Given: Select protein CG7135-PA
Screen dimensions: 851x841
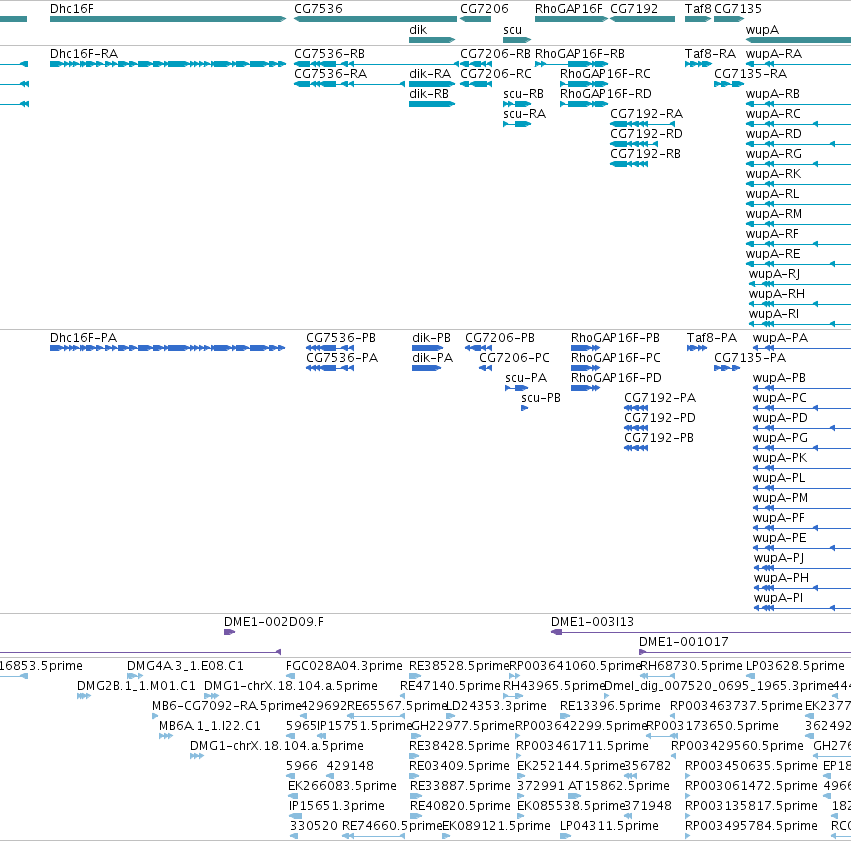Looking at the screenshot, I should point(727,368).
